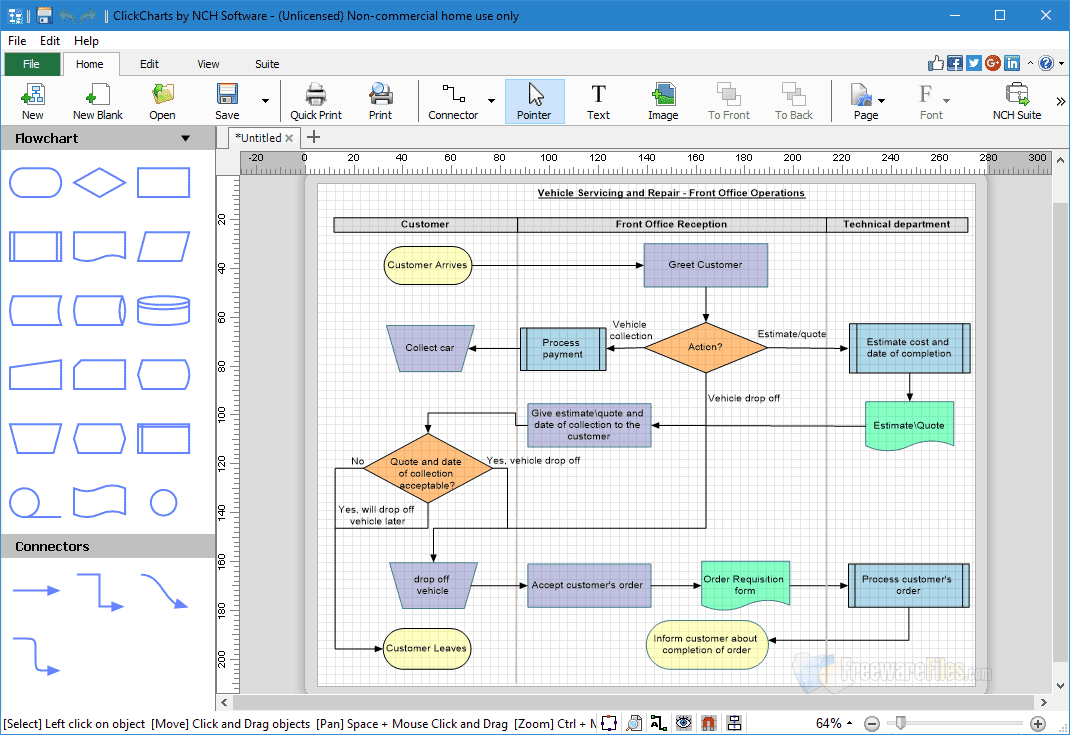1070x735 pixels.
Task: Switch to the View ribbon tab
Action: tap(208, 63)
